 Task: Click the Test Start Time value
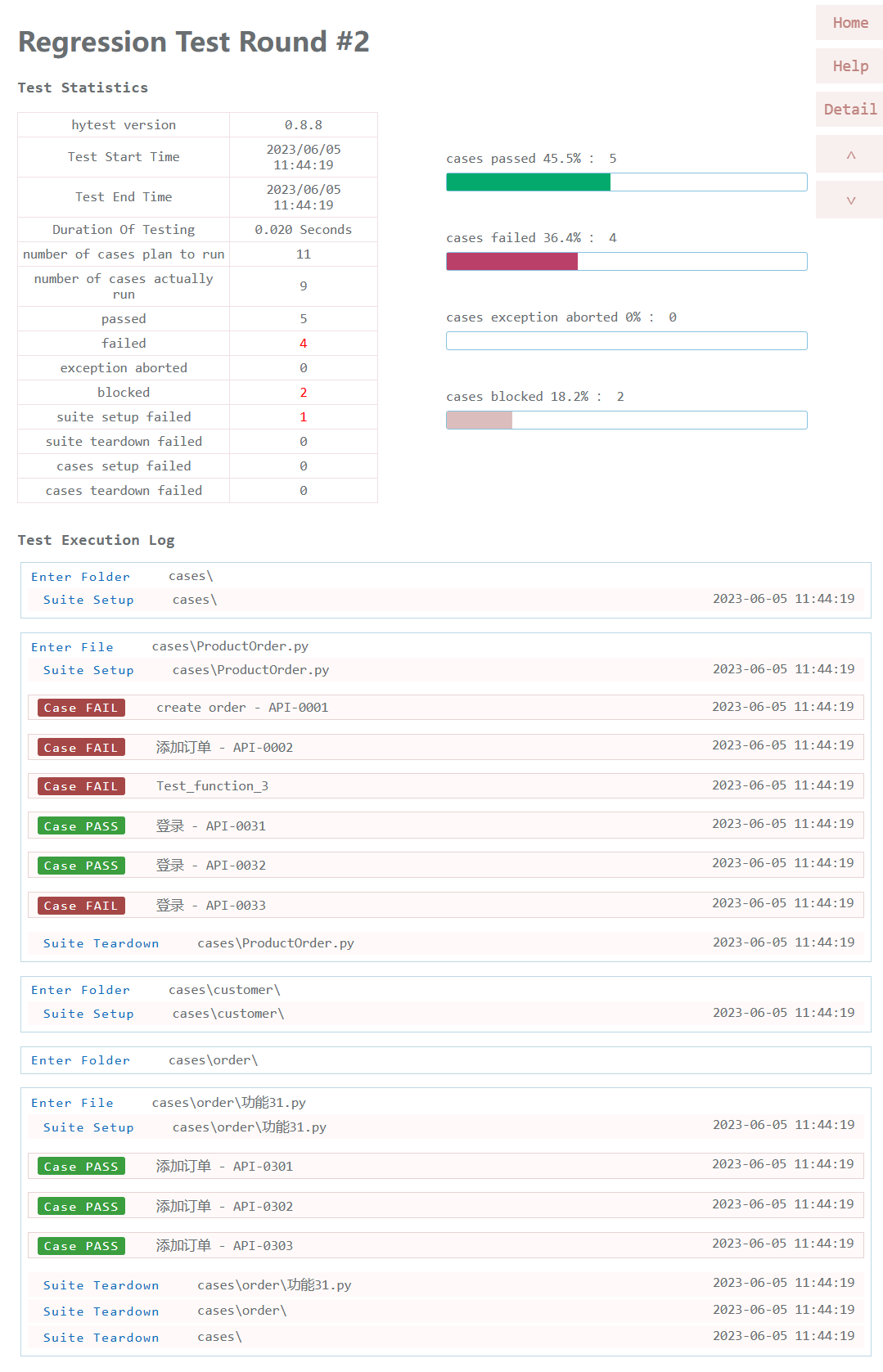(x=304, y=157)
